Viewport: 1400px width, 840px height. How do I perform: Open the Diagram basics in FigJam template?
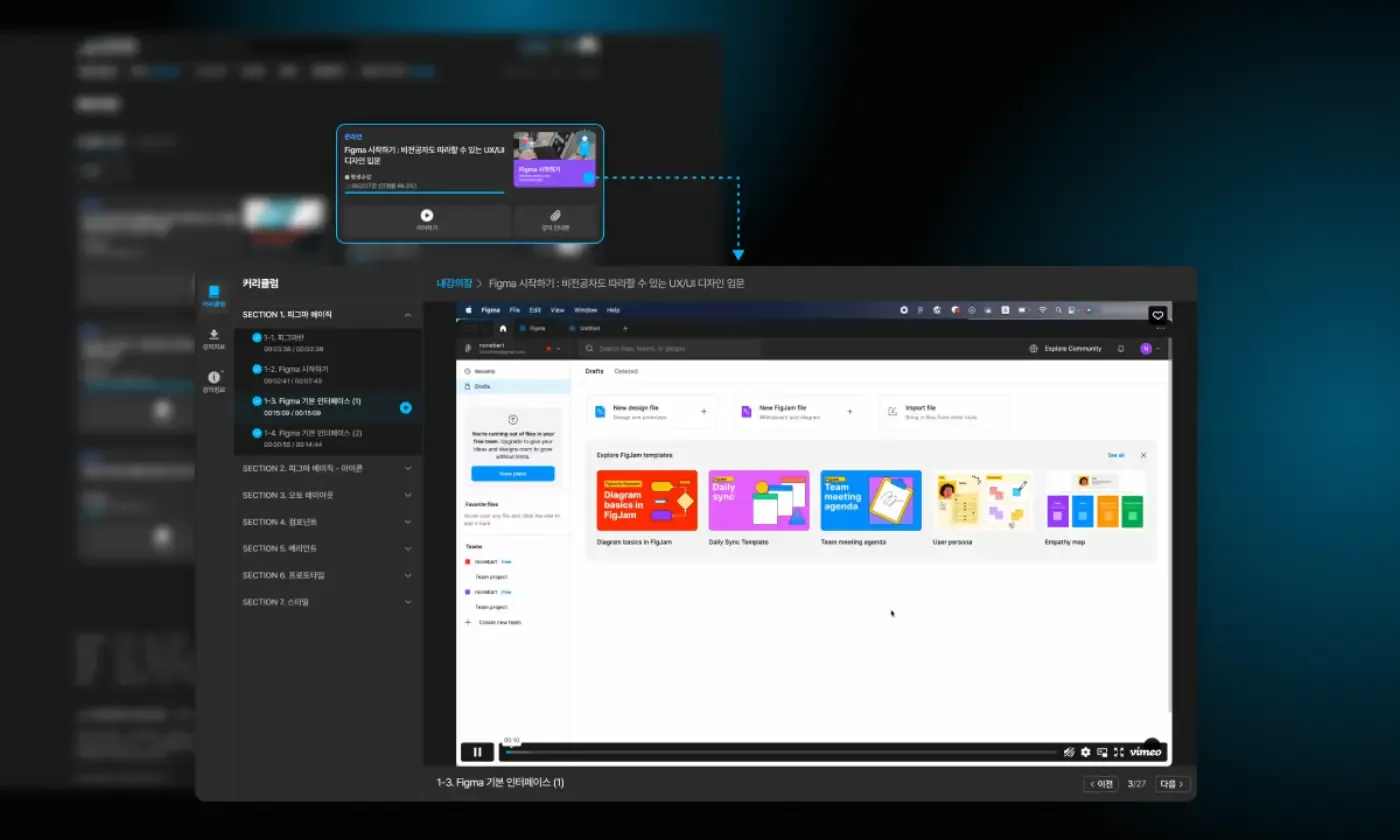(647, 500)
